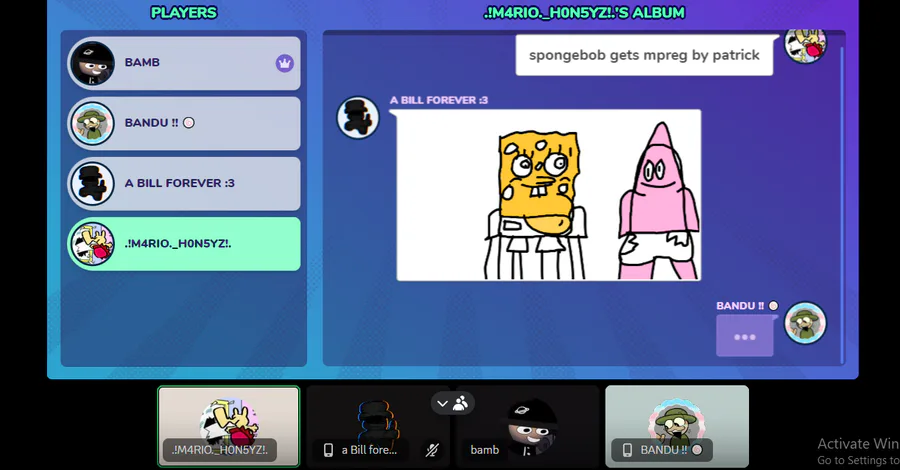900x470 pixels.
Task: Open .!M4RIO._H0N5YZ!. highlighted player row
Action: pos(184,244)
